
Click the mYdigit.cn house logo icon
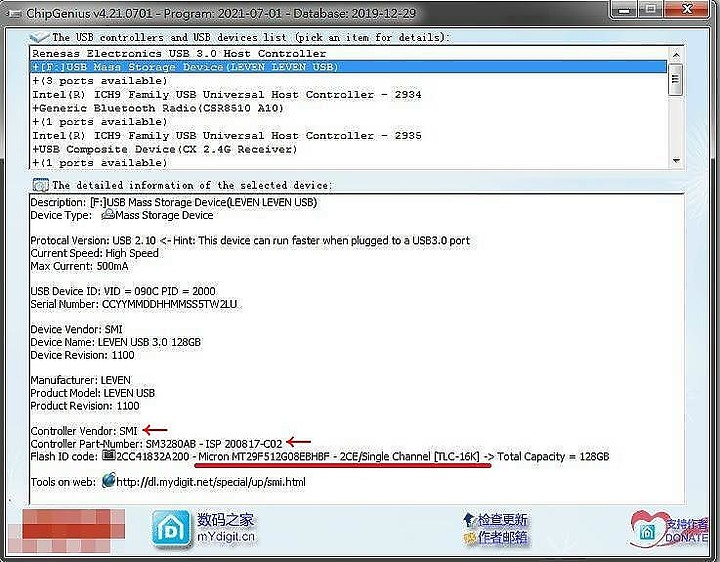tap(171, 529)
